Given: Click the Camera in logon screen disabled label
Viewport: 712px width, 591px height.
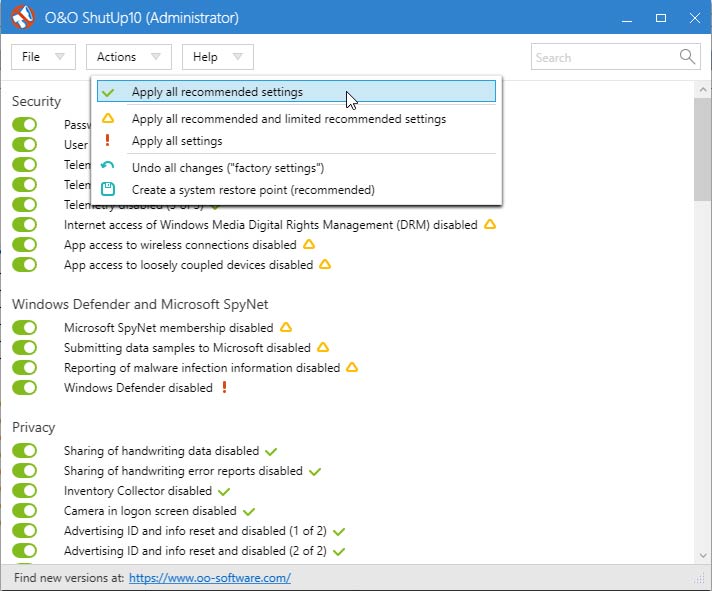Looking at the screenshot, I should click(150, 511).
